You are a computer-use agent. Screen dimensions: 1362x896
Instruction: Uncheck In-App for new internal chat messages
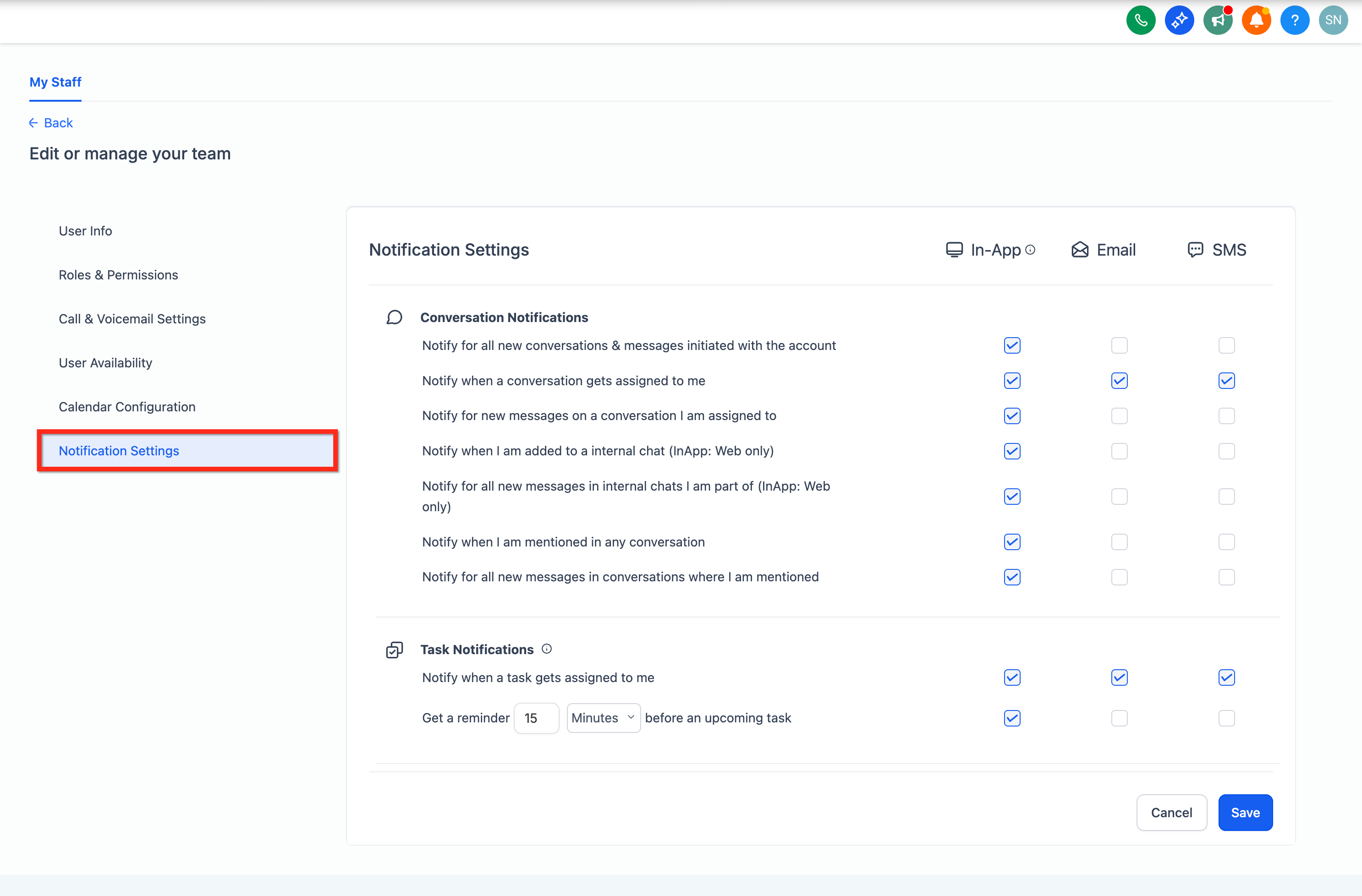coord(1012,497)
